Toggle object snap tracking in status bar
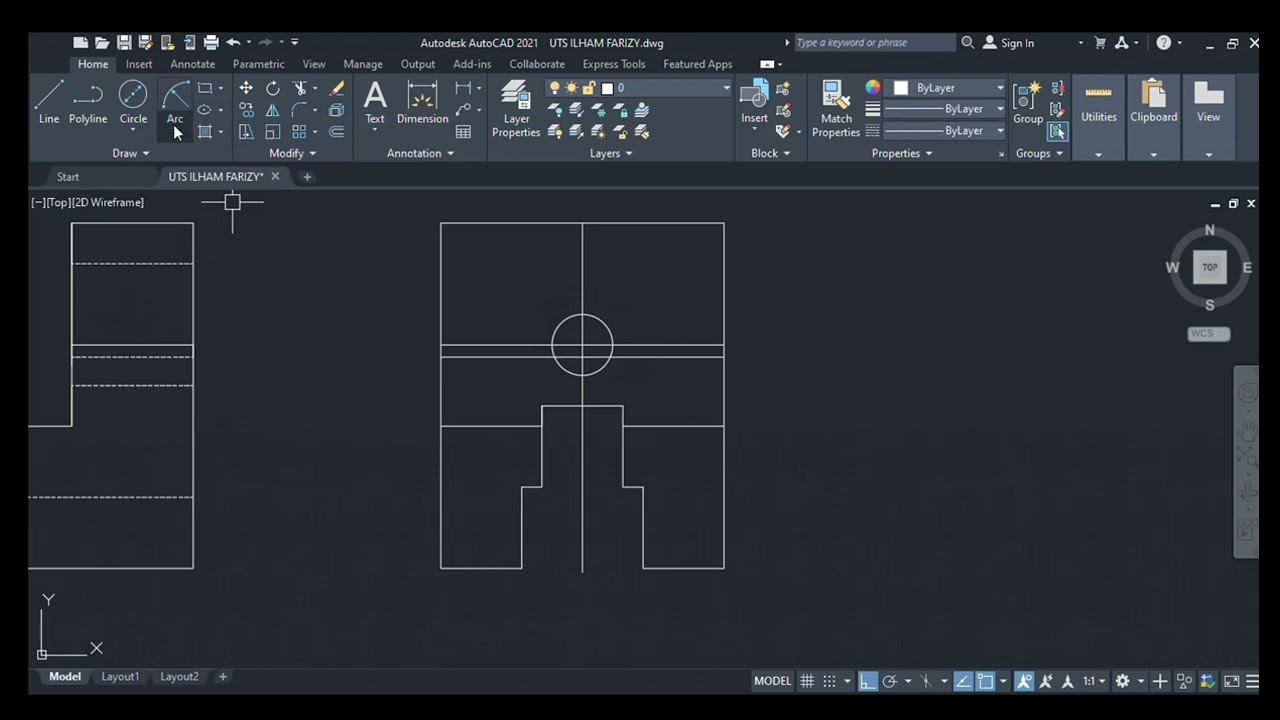 962,681
